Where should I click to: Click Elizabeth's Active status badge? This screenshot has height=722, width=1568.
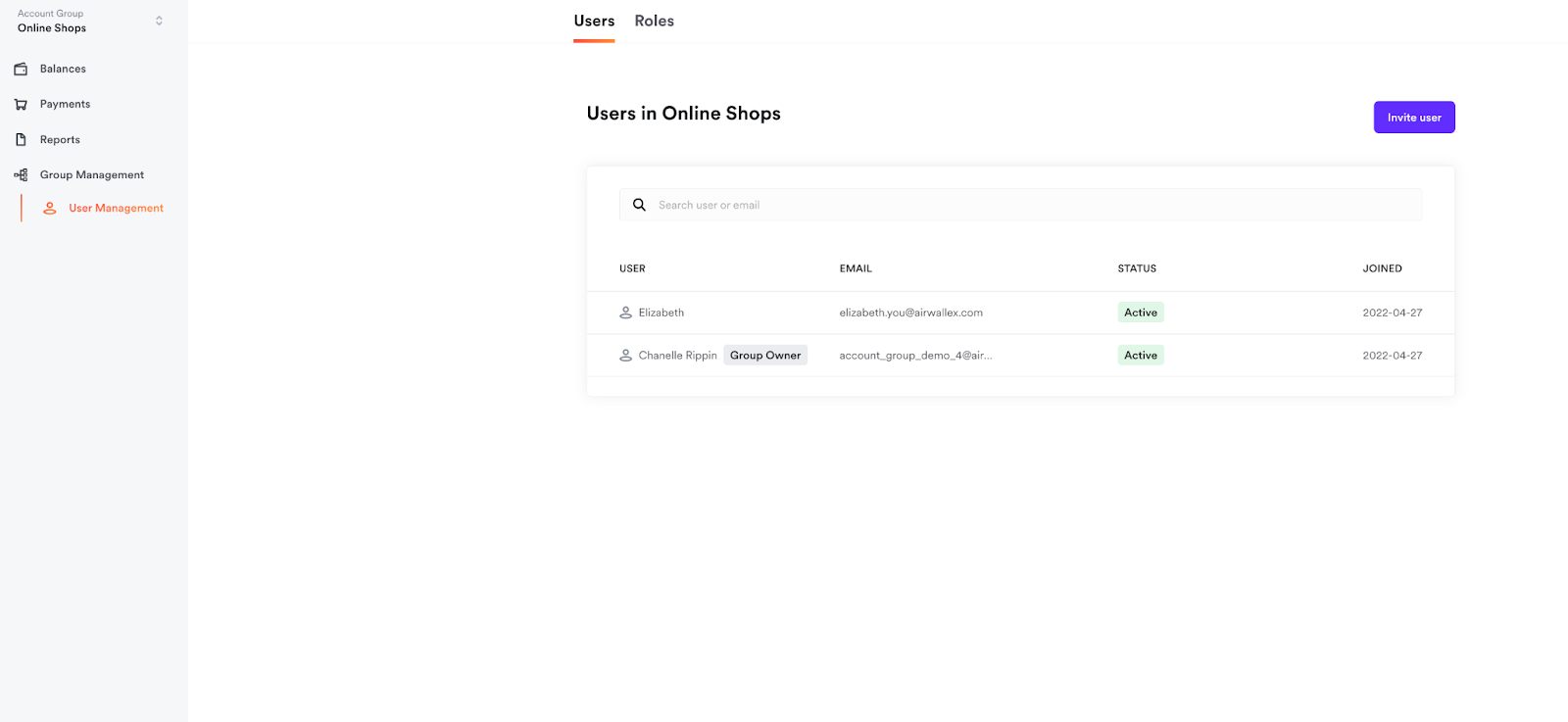pos(1140,313)
